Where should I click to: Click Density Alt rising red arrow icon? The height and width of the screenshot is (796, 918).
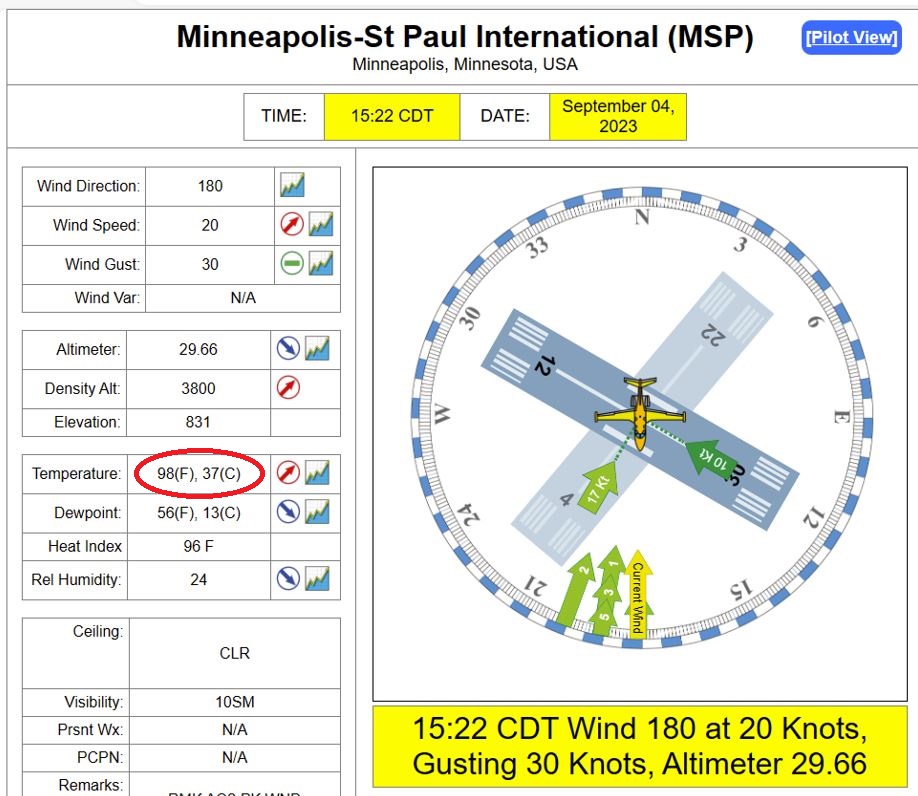pos(288,387)
